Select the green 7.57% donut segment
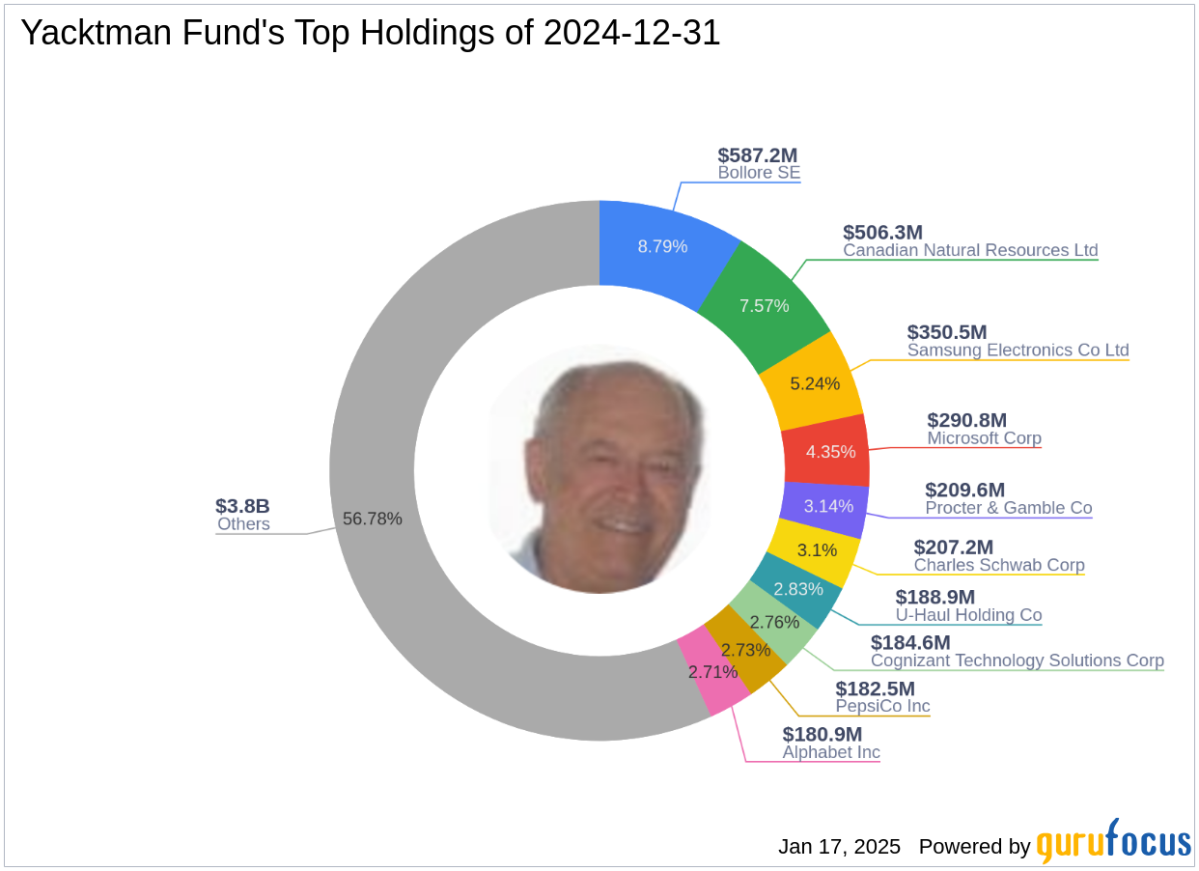This screenshot has height=871, width=1199. 764,305
